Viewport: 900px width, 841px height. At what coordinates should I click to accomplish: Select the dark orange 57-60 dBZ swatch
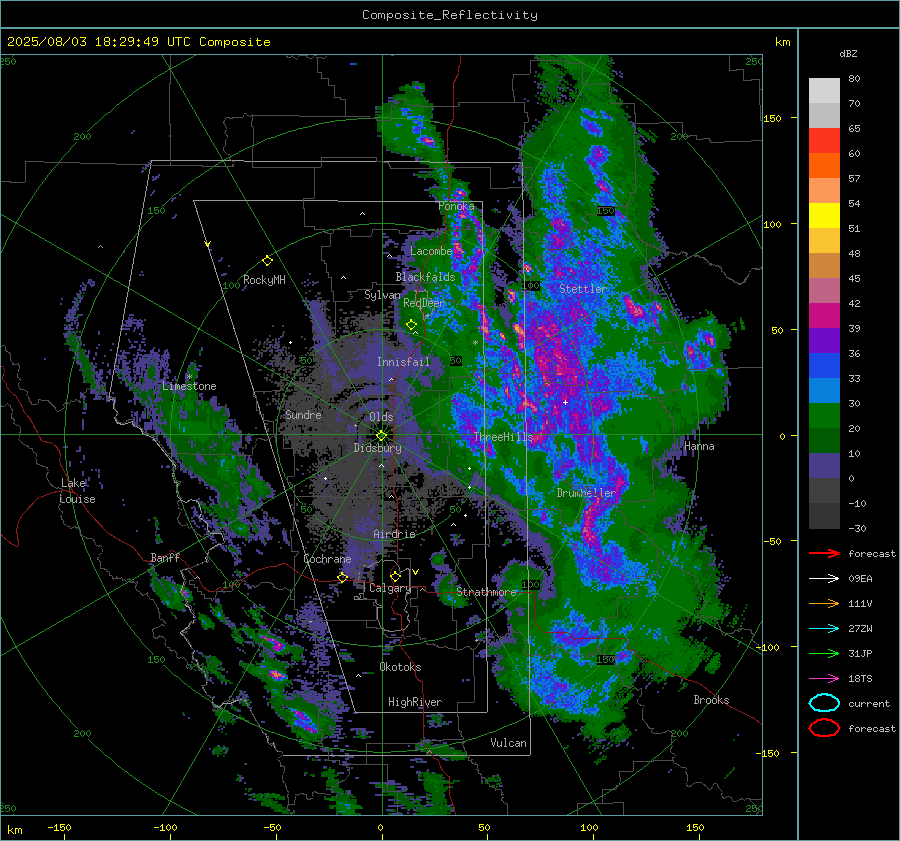pyautogui.click(x=824, y=165)
